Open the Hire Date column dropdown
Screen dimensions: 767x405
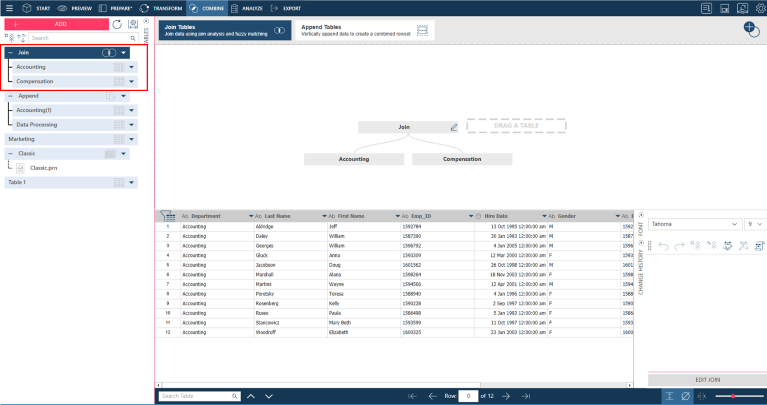coord(544,216)
